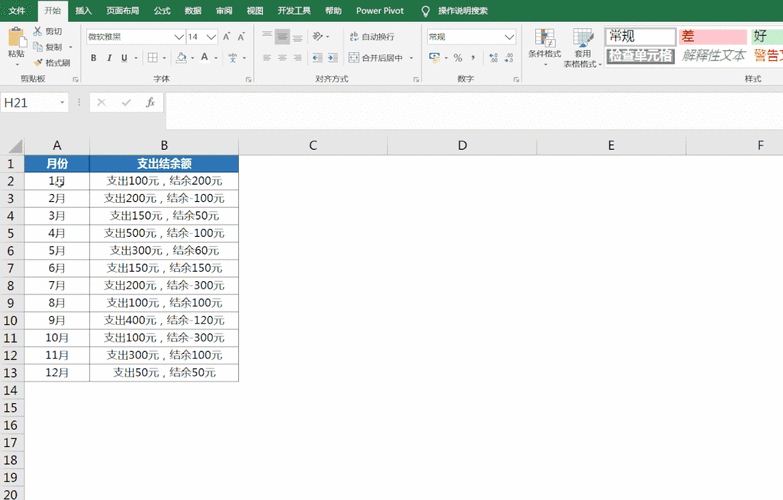Open alignment group dialog launcher
The image size is (783, 500).
[x=416, y=79]
